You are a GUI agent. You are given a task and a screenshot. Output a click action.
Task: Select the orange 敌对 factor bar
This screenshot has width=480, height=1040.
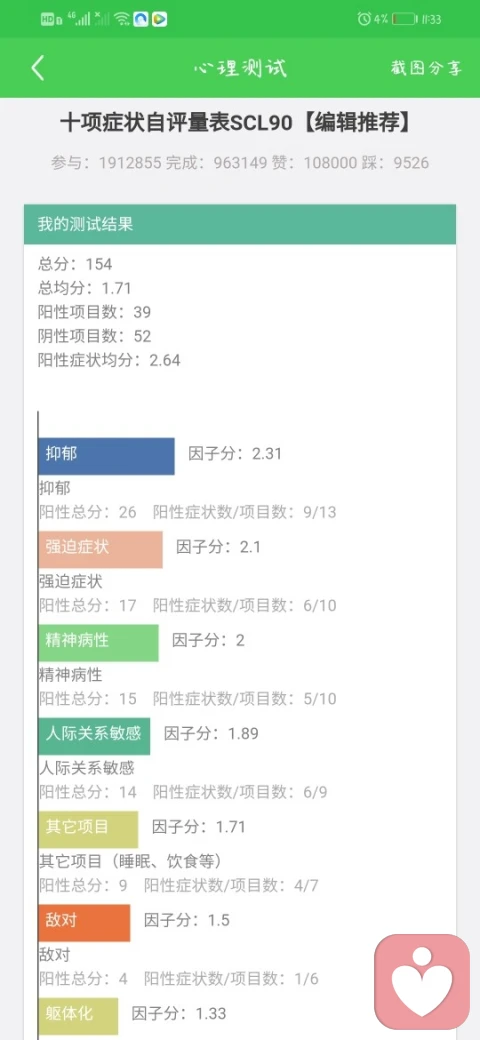coord(84,923)
